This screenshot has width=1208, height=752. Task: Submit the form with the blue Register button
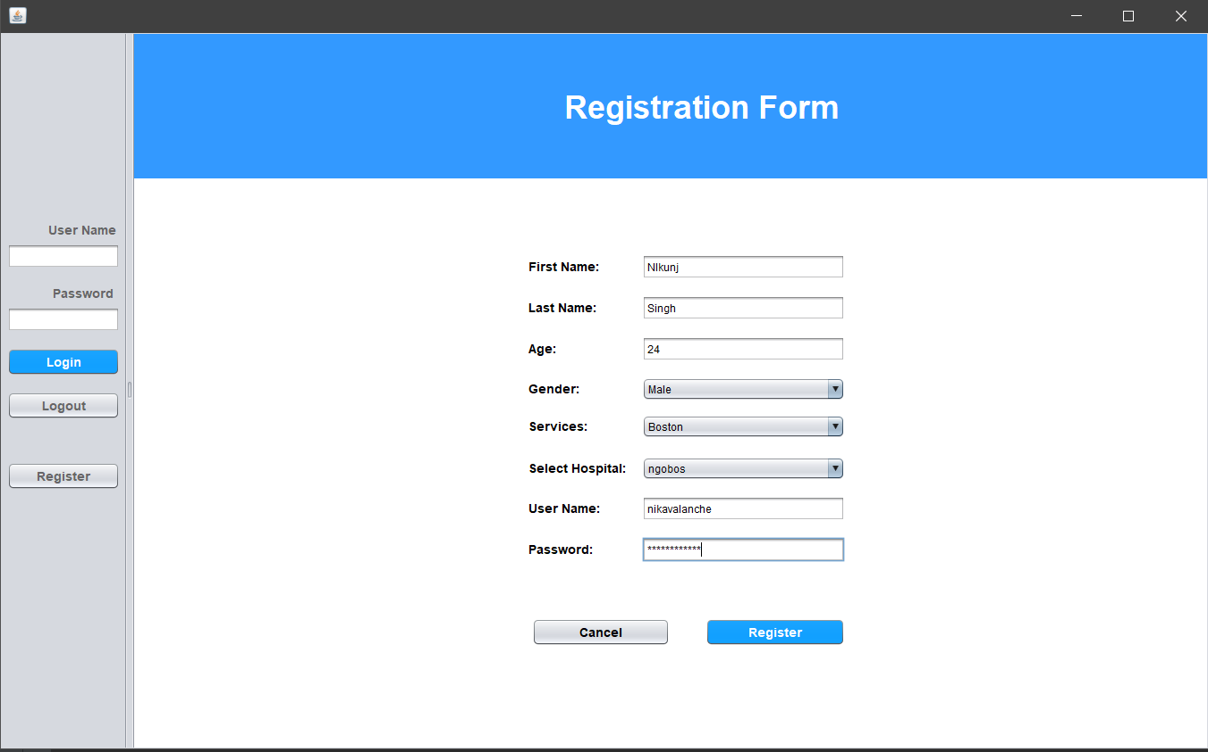[x=774, y=632]
